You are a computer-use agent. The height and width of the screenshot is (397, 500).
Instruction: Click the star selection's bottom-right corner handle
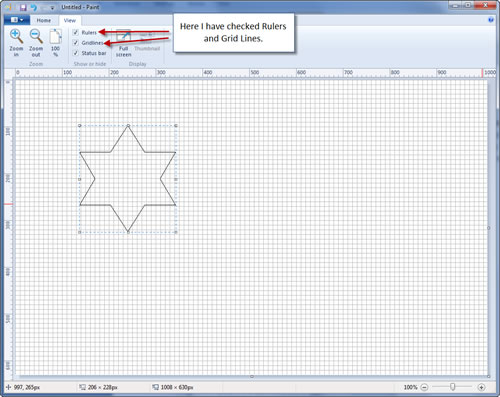click(176, 232)
